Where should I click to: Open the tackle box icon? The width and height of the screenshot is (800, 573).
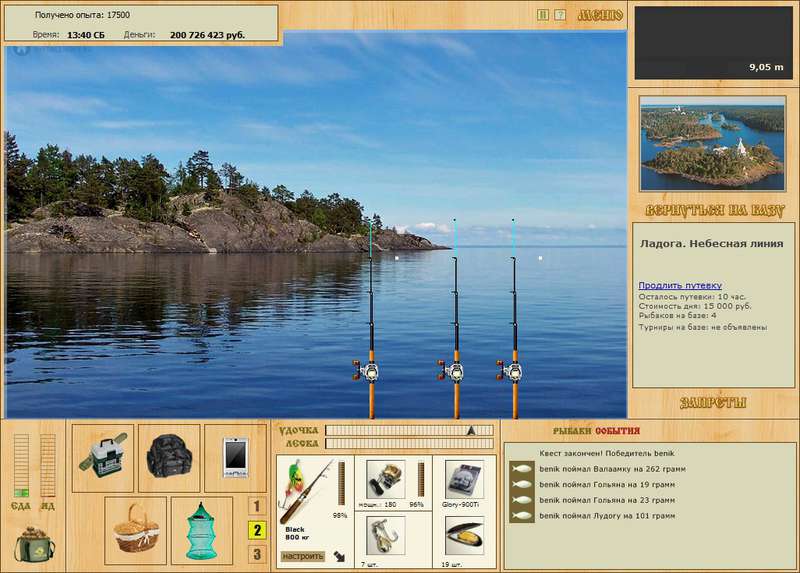[103, 458]
